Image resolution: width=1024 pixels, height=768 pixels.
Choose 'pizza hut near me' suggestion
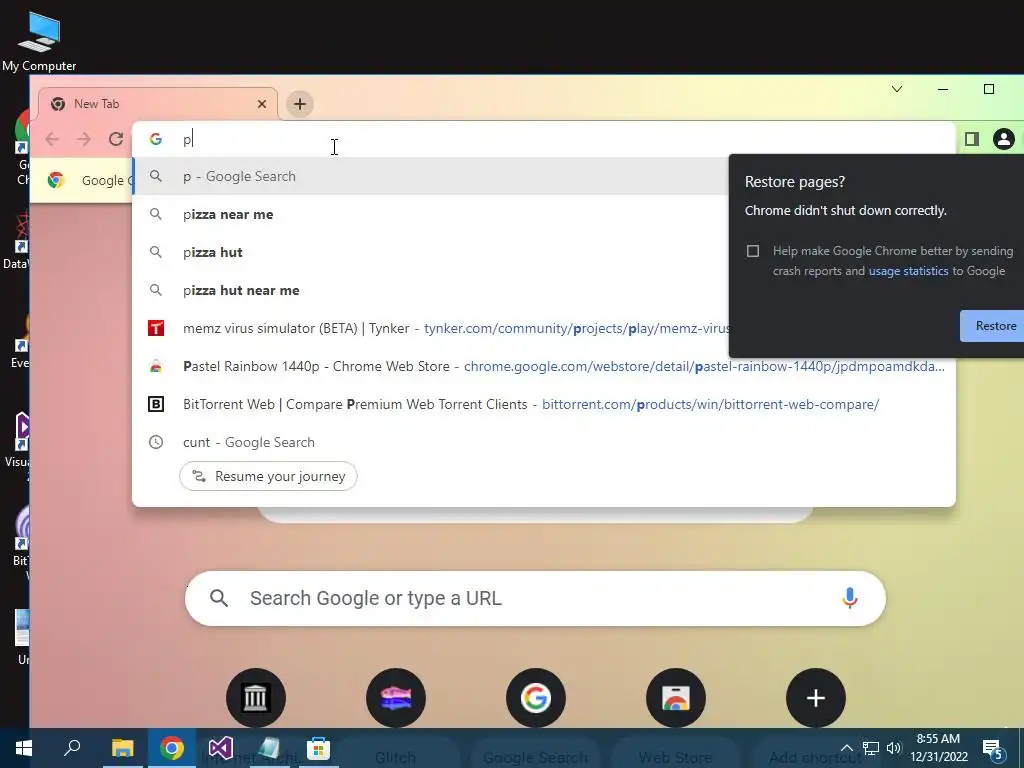coord(431,290)
